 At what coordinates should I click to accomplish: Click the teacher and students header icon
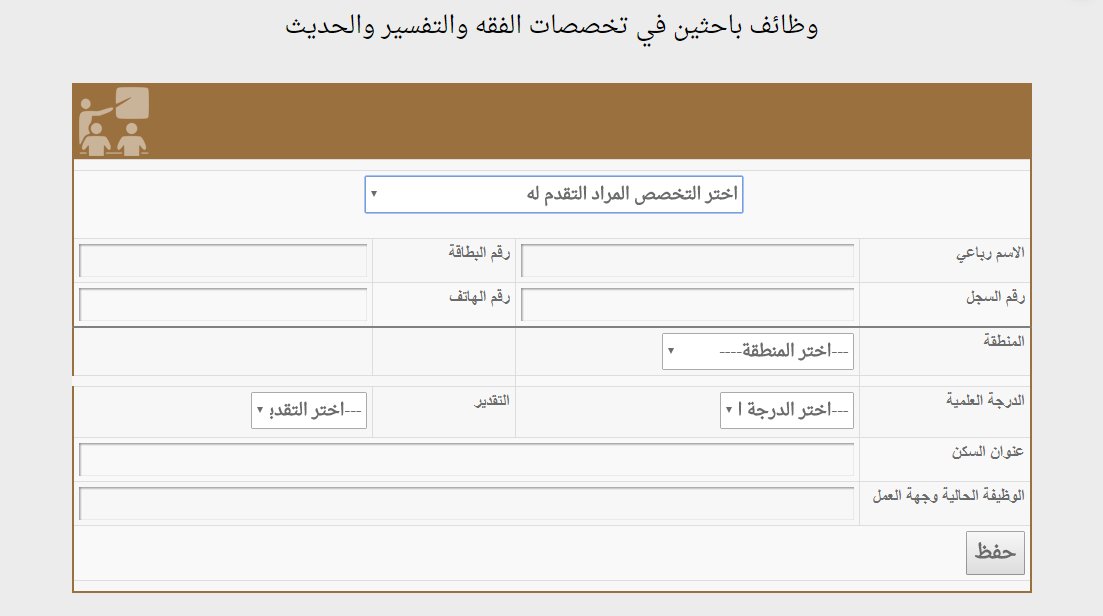point(114,121)
